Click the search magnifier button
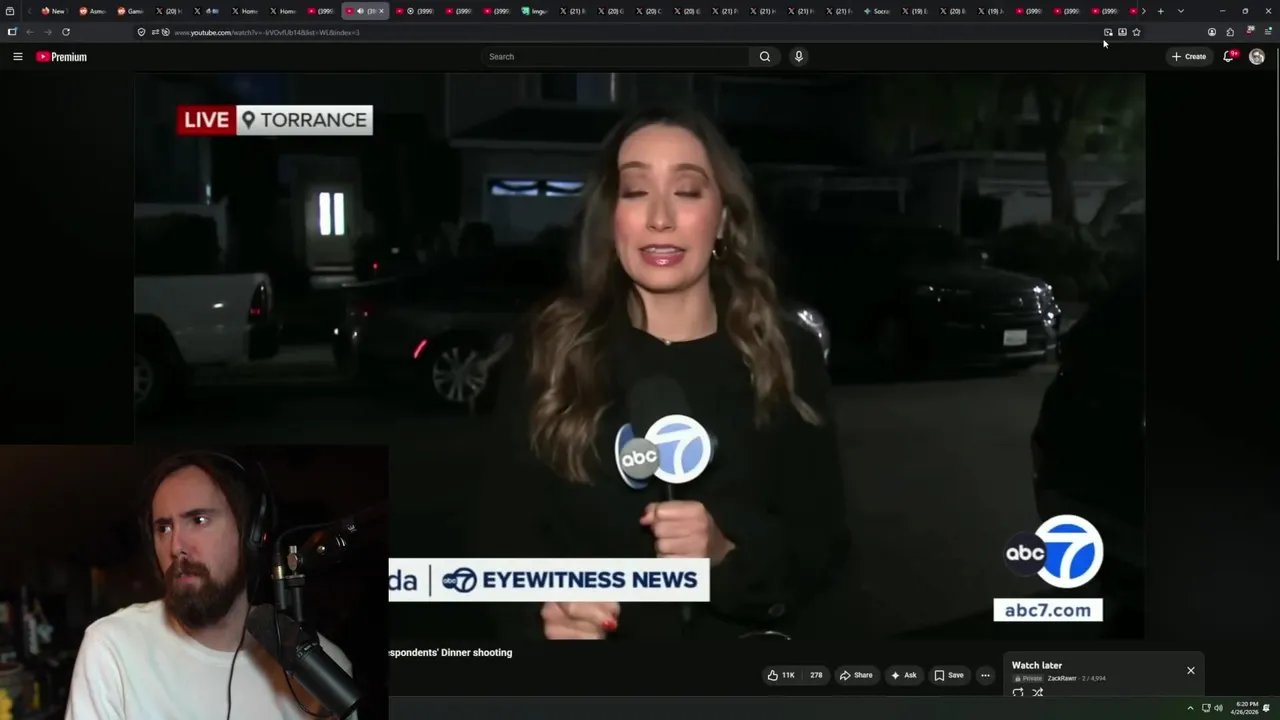Image resolution: width=1280 pixels, height=720 pixels. [765, 57]
